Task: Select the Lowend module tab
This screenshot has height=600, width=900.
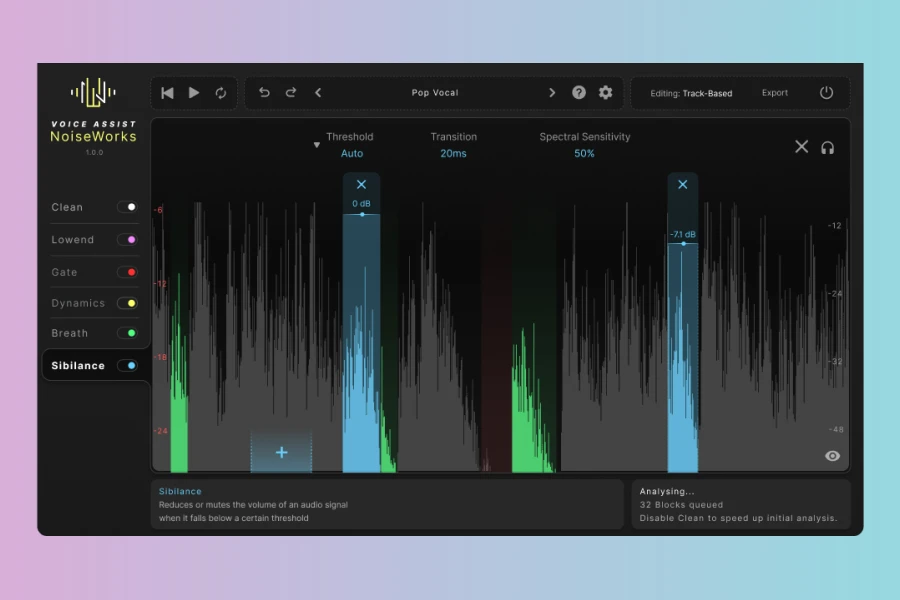Action: [x=73, y=240]
